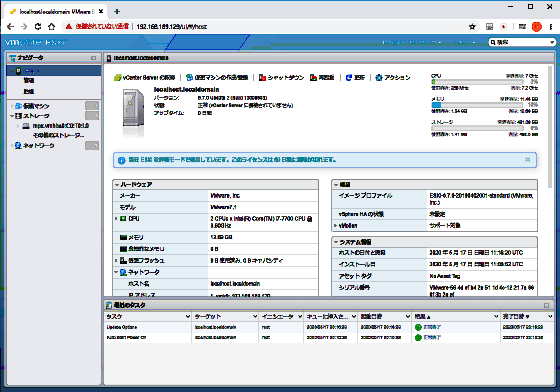Open the user menu in header
Image resolution: width=560 pixels, height=392 pixels.
tap(412, 42)
